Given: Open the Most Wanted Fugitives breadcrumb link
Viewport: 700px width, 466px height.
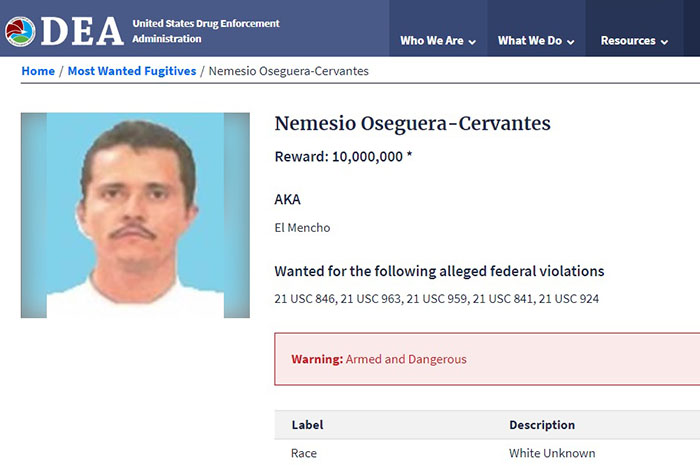Looking at the screenshot, I should 131,71.
